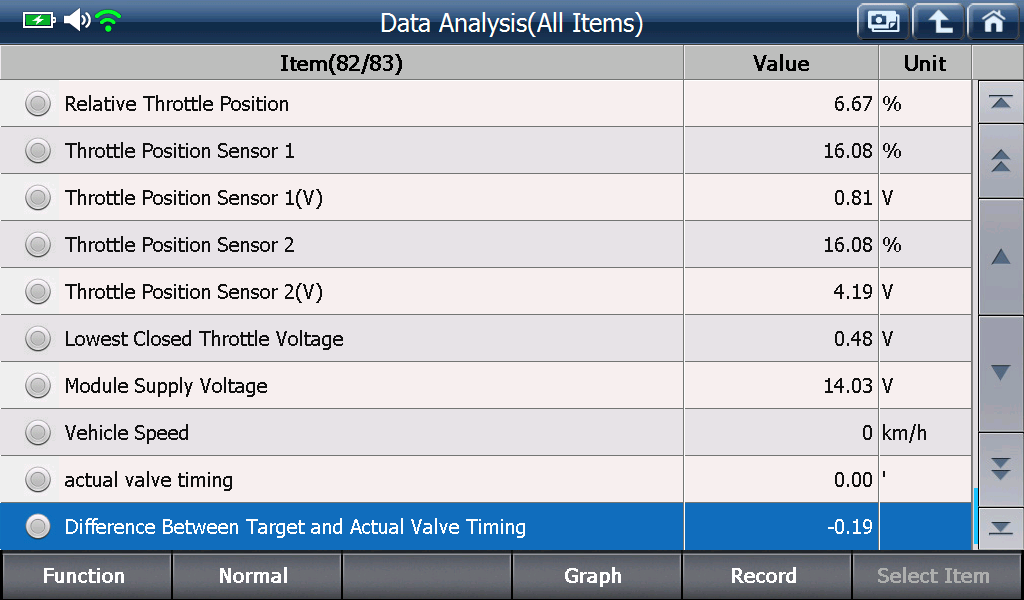Click the screenshot capture icon
The image size is (1024, 600).
883,22
